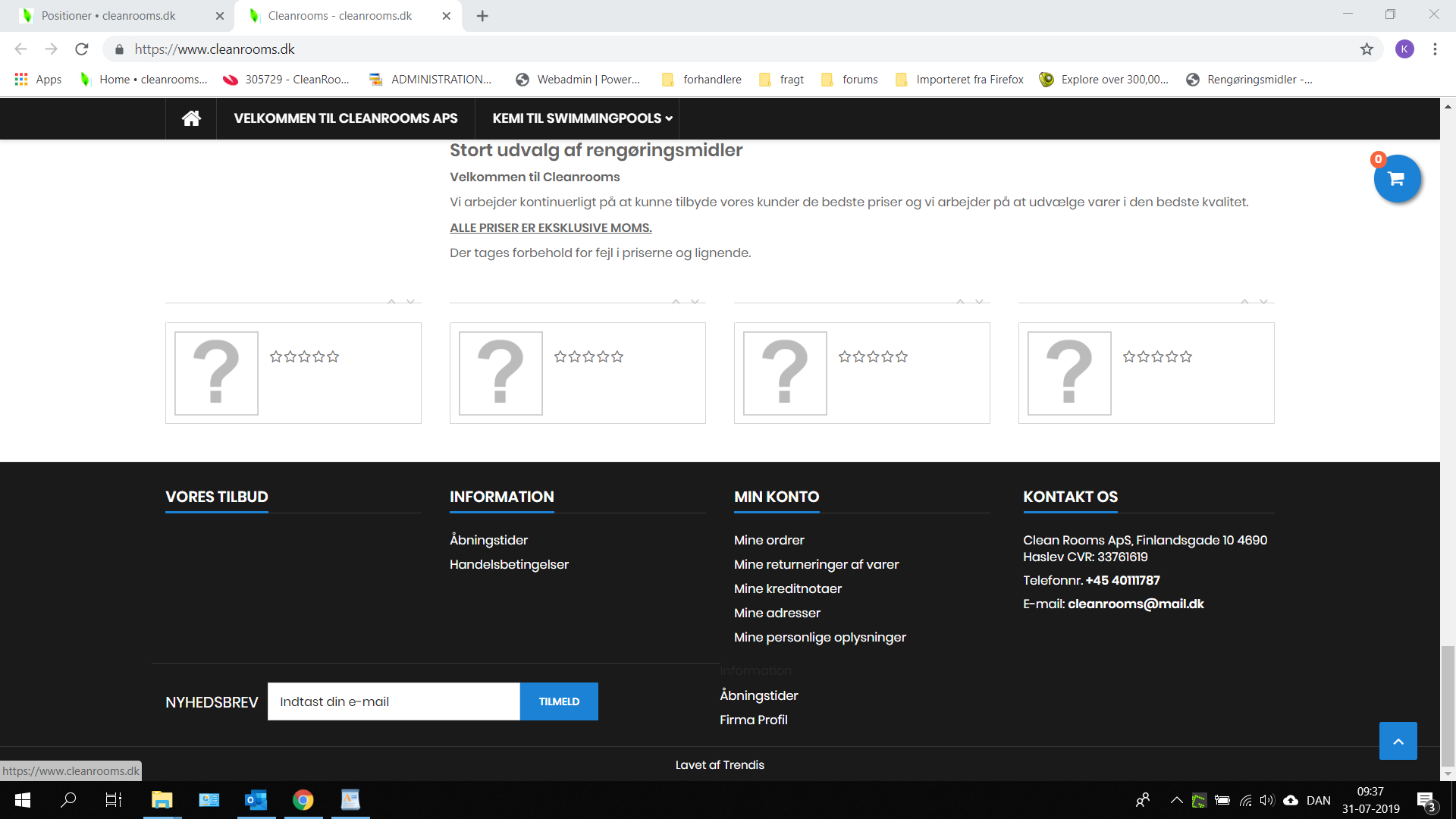Image resolution: width=1456 pixels, height=819 pixels.
Task: Click the newsletter e-mail input field
Action: point(394,701)
